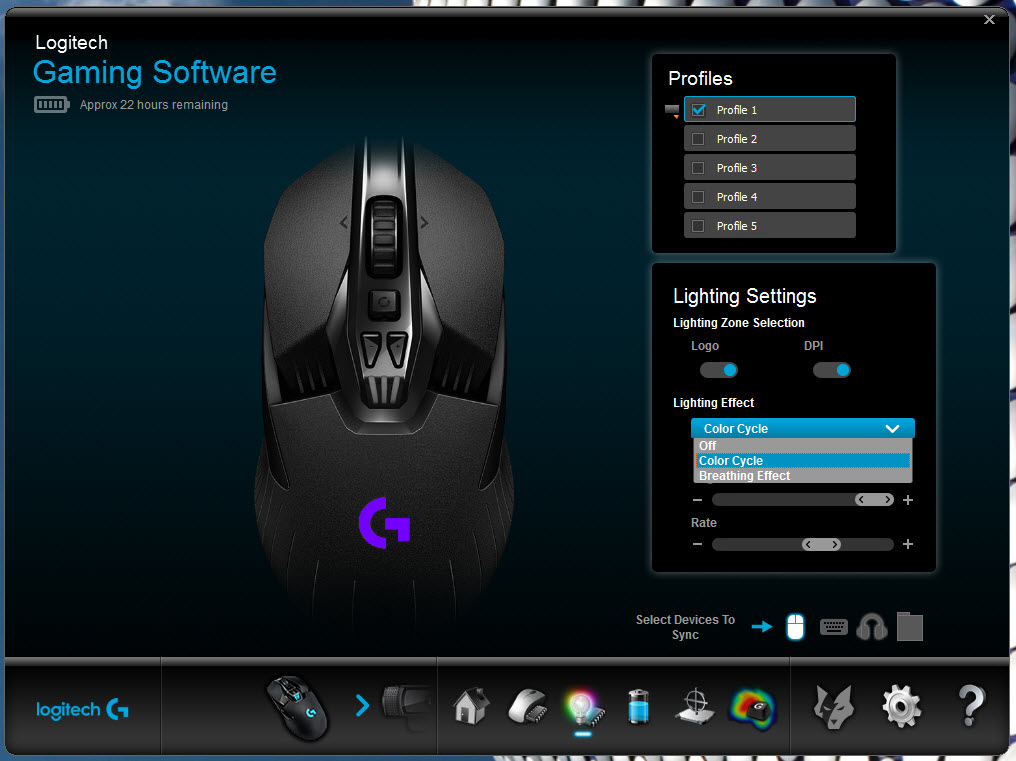Viewport: 1016px width, 761px height.
Task: Open the Home icon in bottom bar
Action: (471, 706)
